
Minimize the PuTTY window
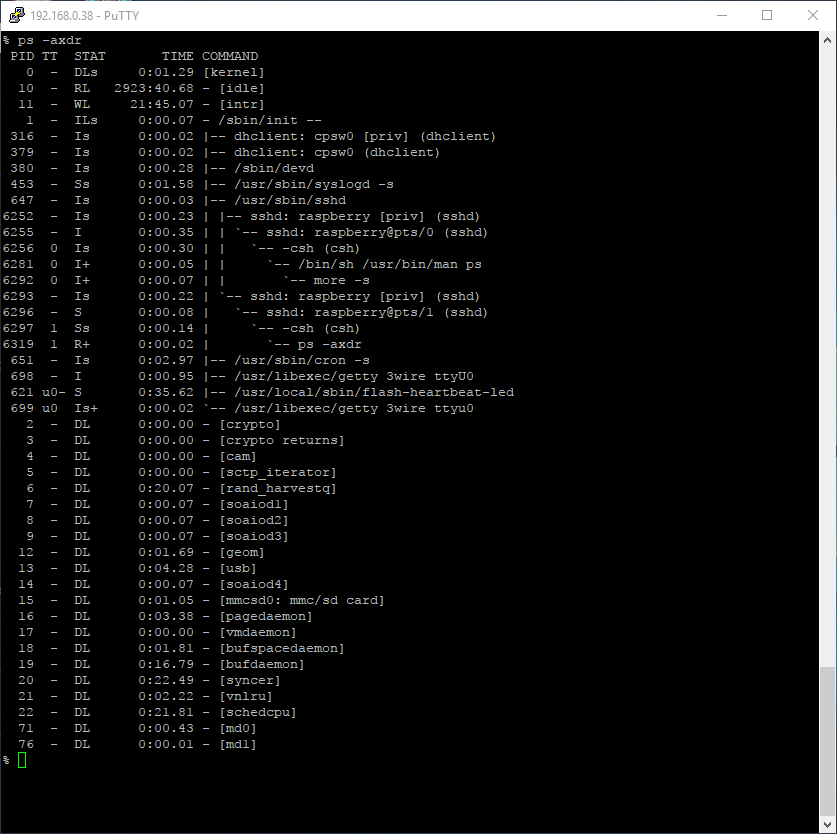(722, 15)
